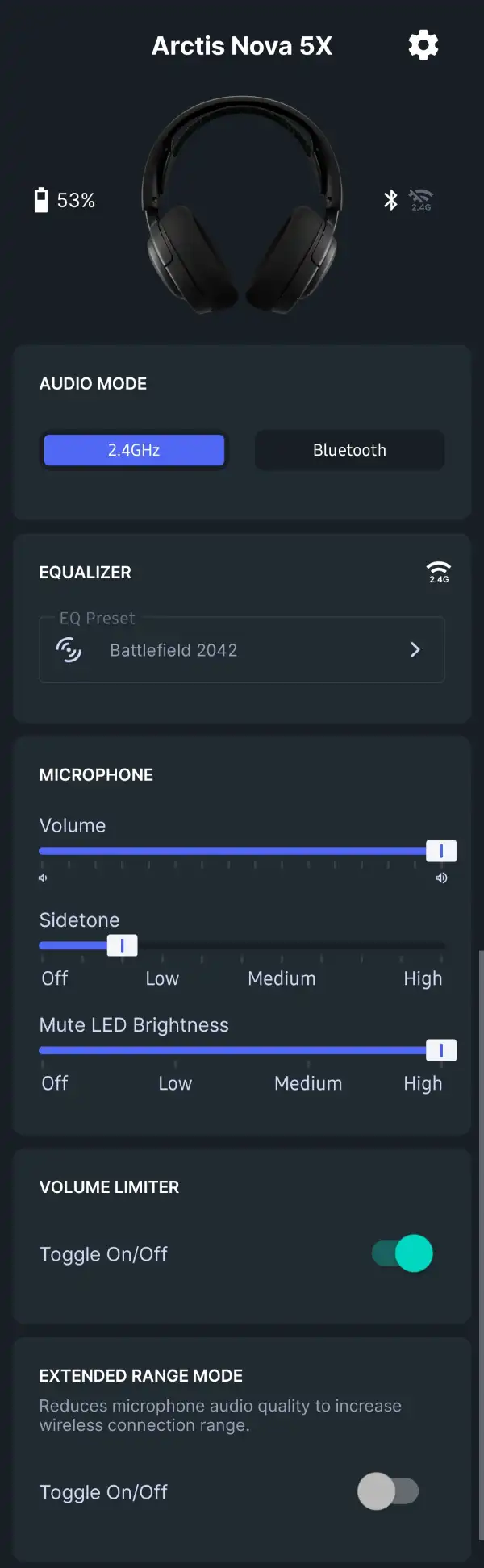Open the Battlefield 2042 EQ Preset selector
This screenshot has width=484, height=1568.
tap(242, 649)
